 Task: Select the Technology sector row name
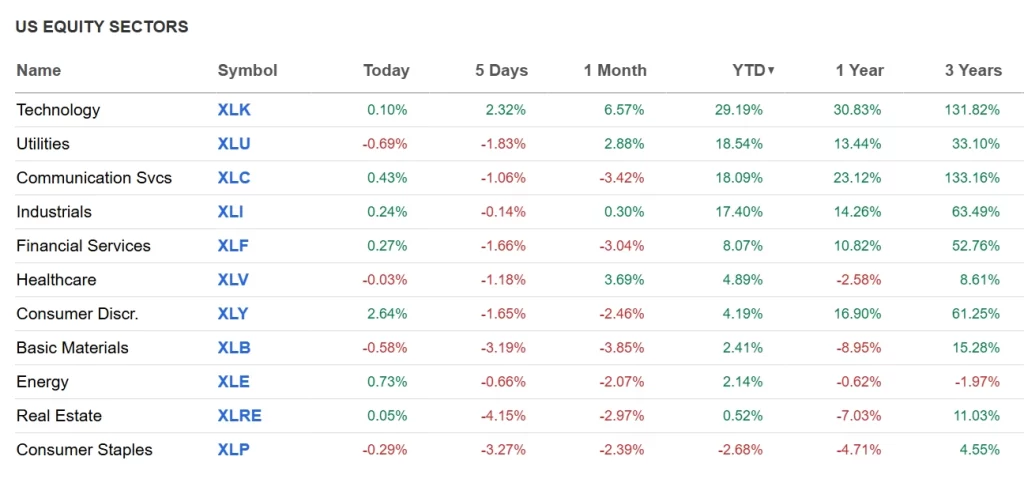tap(58, 110)
